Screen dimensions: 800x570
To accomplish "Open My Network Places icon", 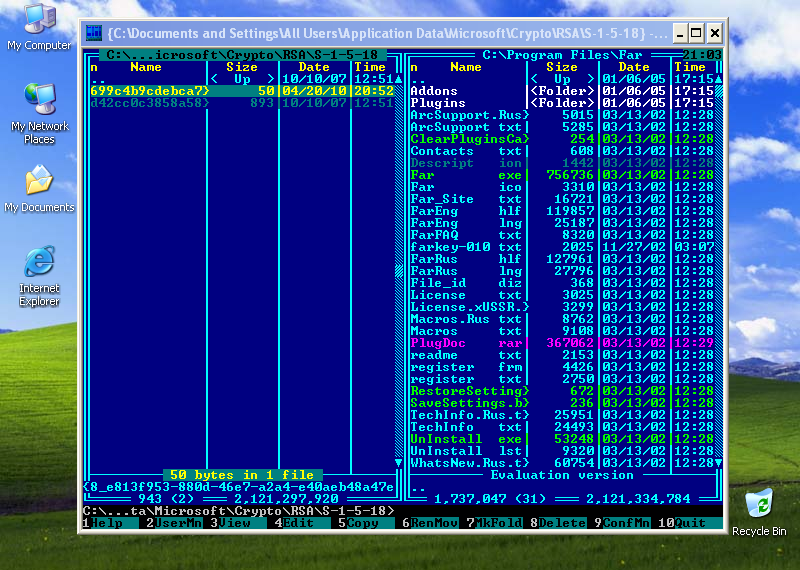I will click(x=39, y=113).
